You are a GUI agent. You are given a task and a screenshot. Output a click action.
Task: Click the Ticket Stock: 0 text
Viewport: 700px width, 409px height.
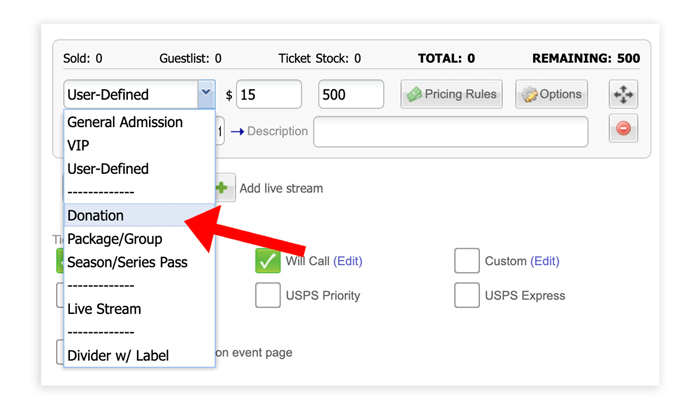click(x=320, y=58)
